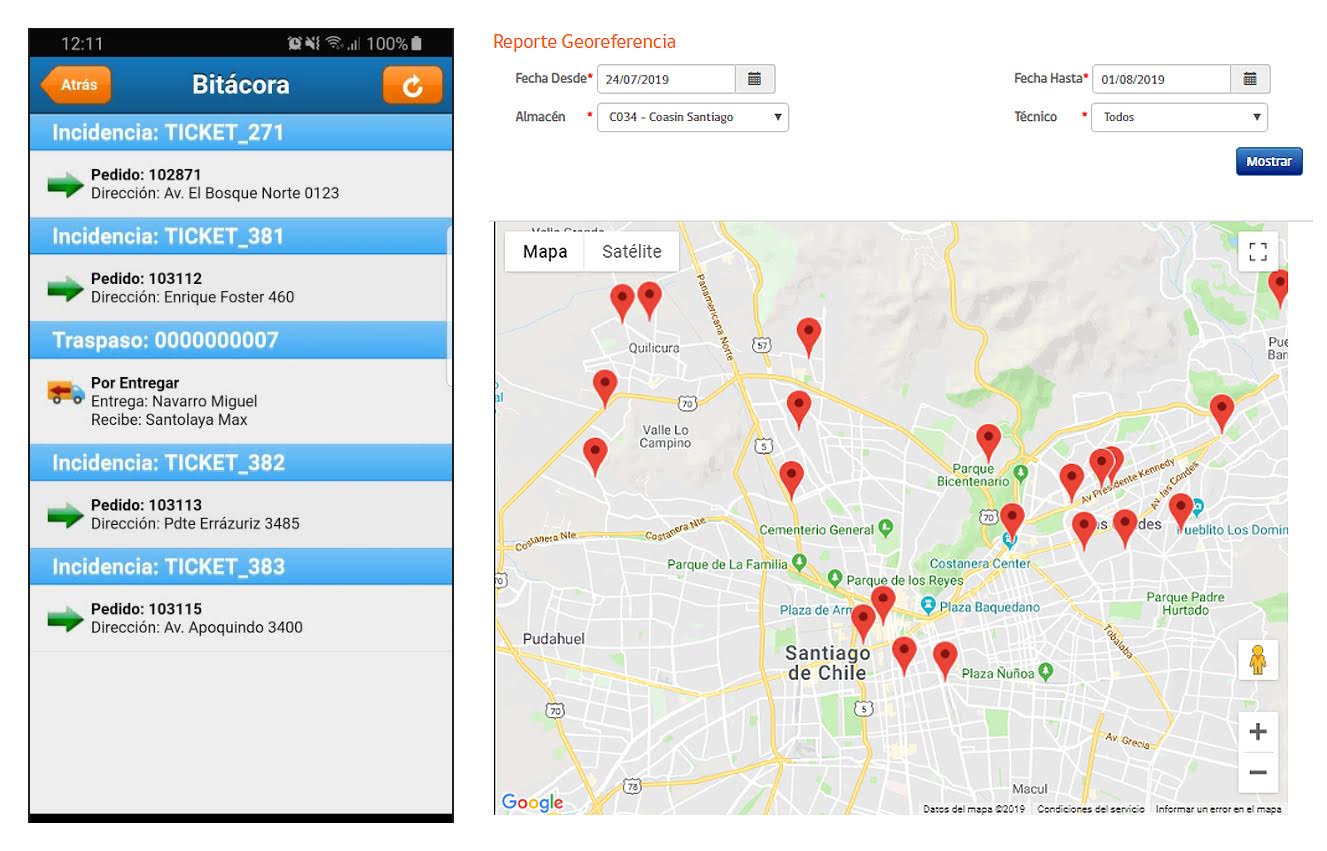1327x851 pixels.
Task: Click the Mostrar button
Action: [x=1269, y=161]
